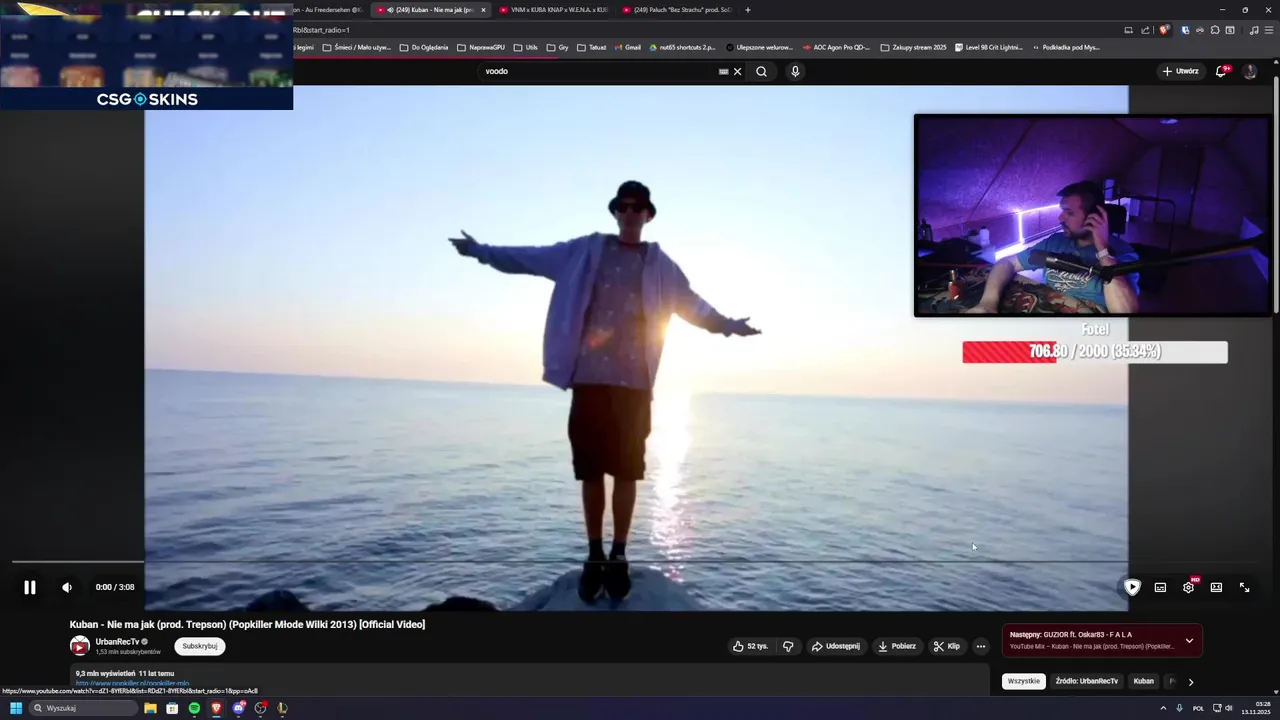The height and width of the screenshot is (720, 1280).
Task: Open the Klip scissors button
Action: tap(946, 646)
